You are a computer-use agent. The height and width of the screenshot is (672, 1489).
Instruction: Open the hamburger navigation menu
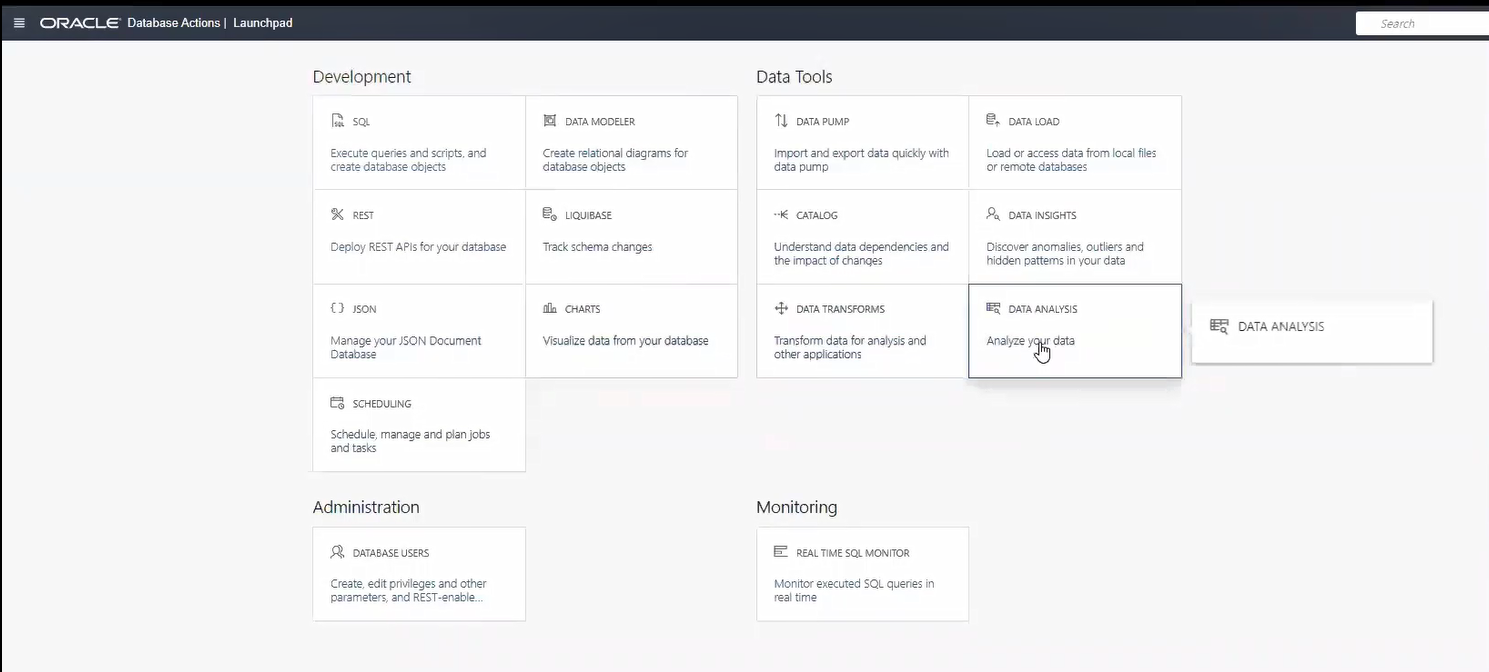click(x=19, y=23)
